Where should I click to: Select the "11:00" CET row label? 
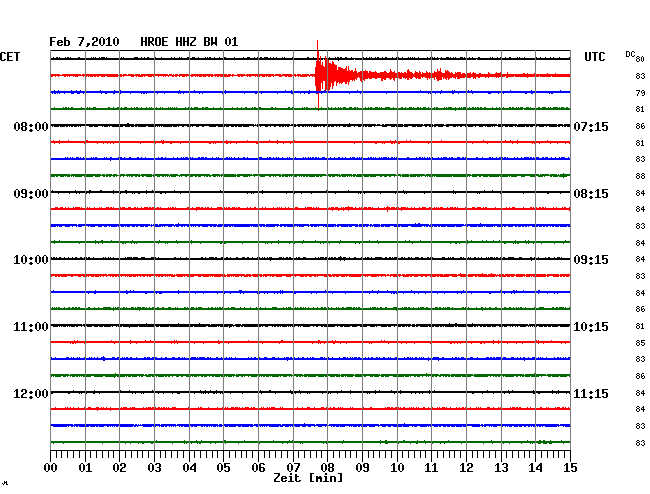pos(31,327)
